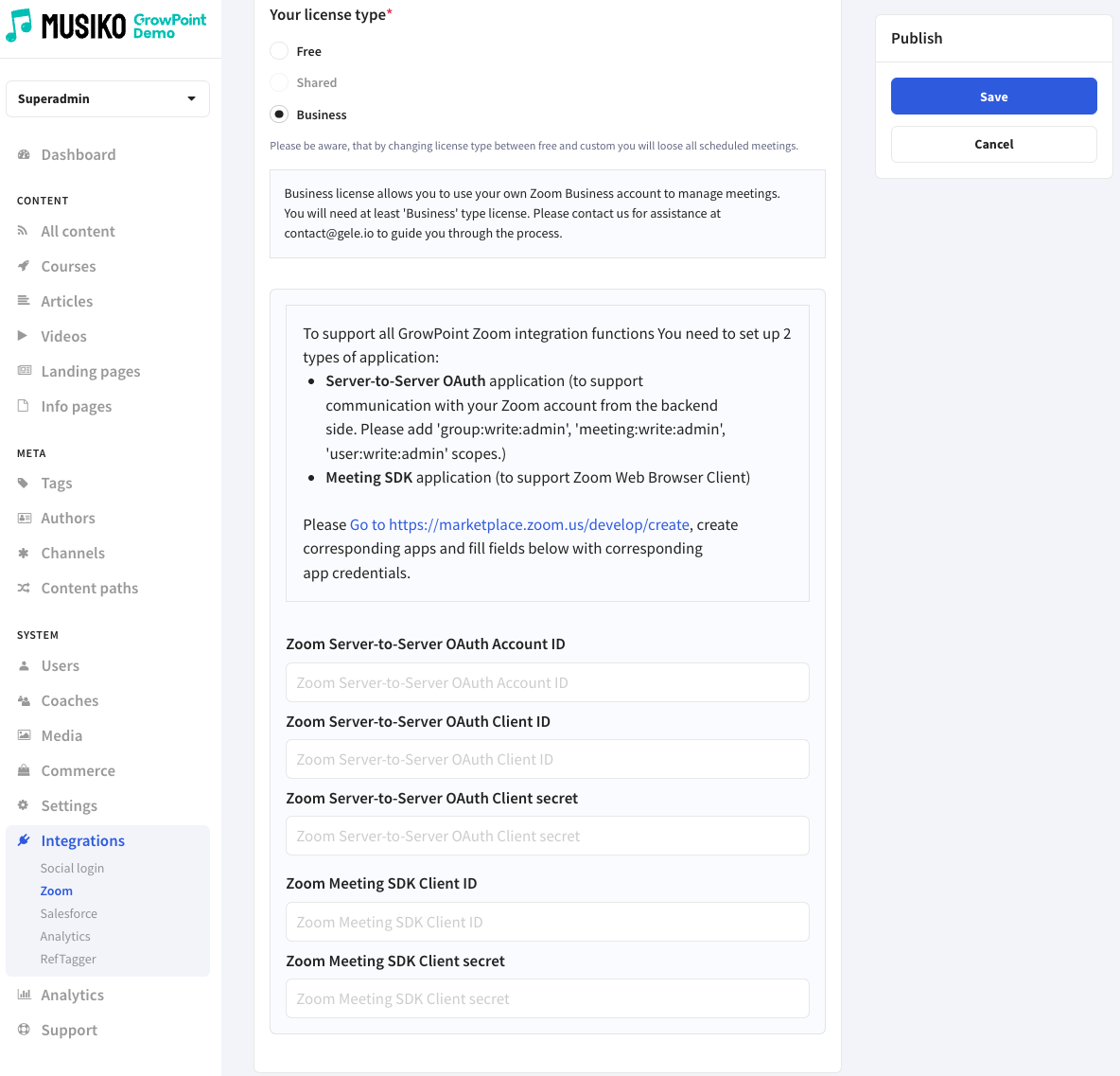Screen dimensions: 1120x1076
Task: Select the Shared license option
Action: click(x=279, y=83)
